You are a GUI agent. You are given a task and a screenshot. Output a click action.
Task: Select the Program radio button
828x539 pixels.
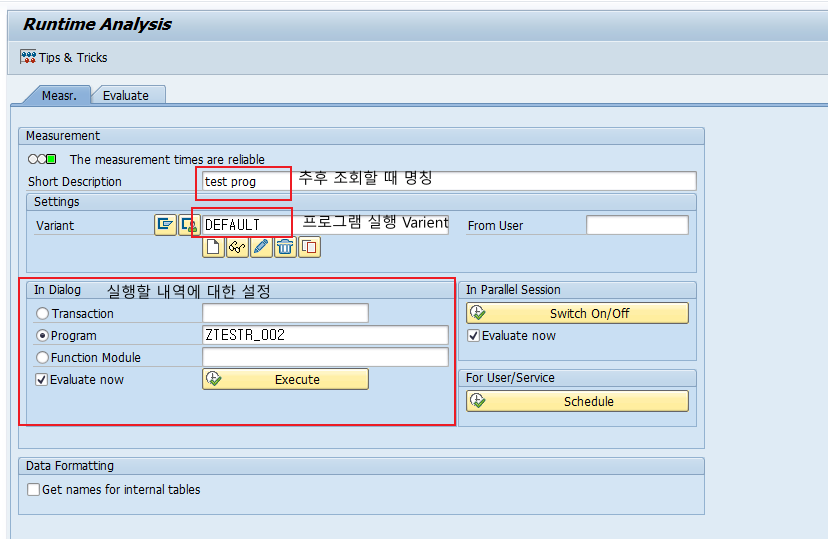coord(42,336)
